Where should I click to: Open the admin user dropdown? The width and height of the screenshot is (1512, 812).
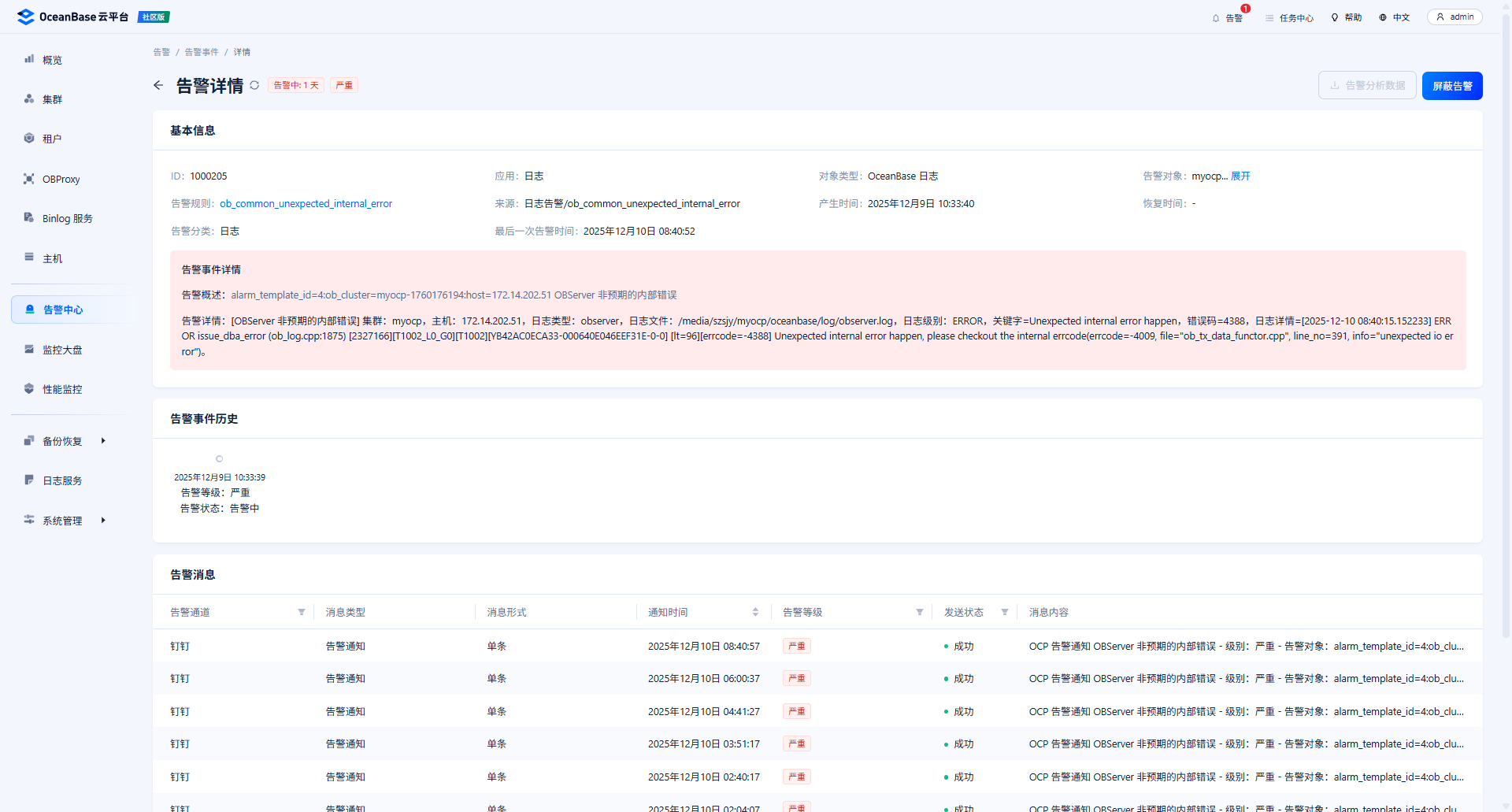tap(1455, 17)
